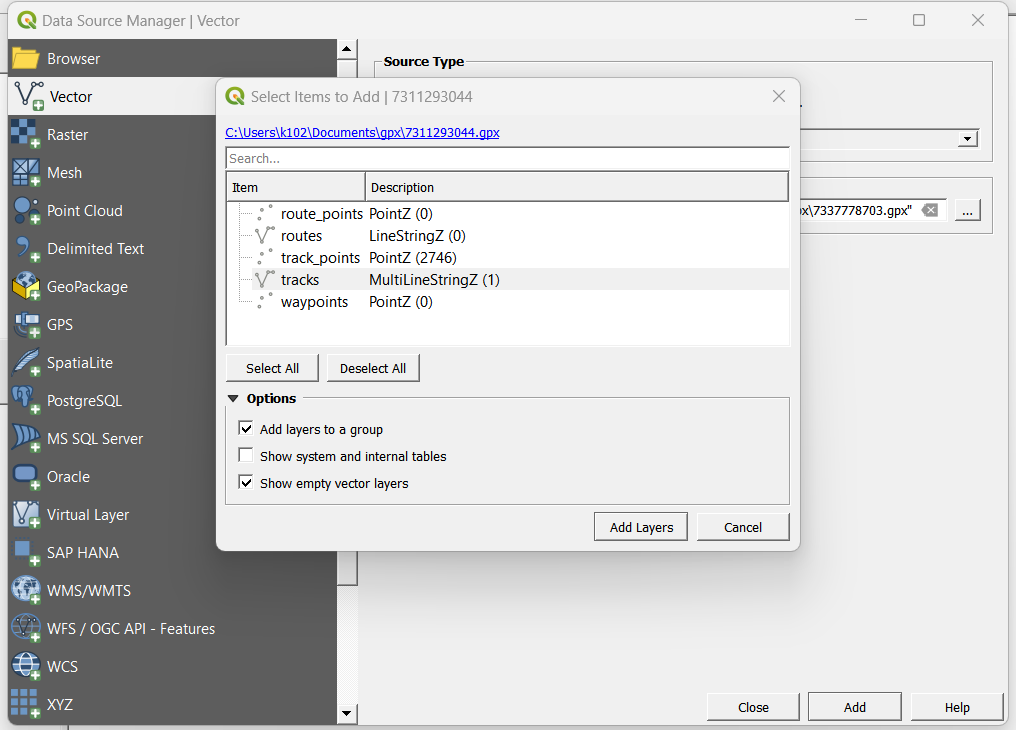Click the Add Layers button
Screen dimensions: 1016x730
[x=641, y=527]
